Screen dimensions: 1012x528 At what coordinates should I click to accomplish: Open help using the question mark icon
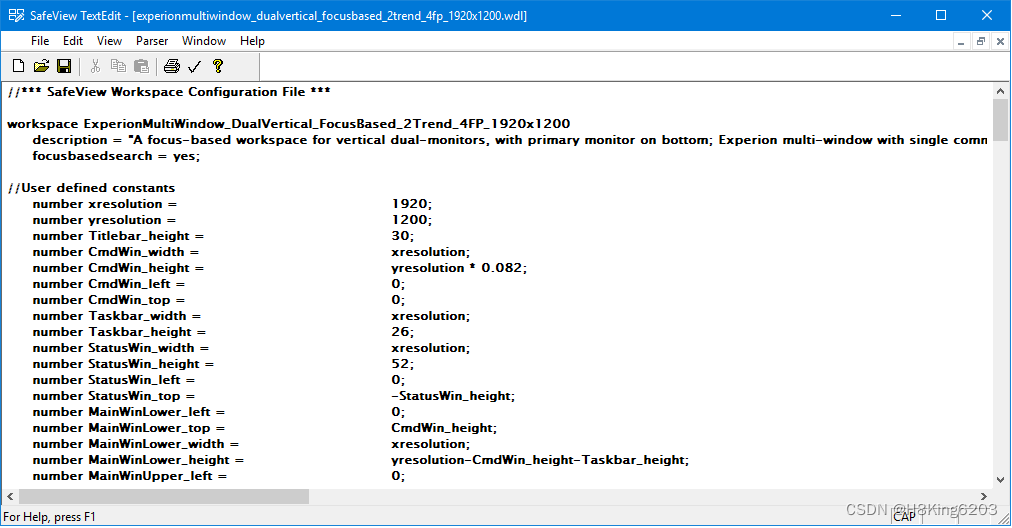click(218, 66)
